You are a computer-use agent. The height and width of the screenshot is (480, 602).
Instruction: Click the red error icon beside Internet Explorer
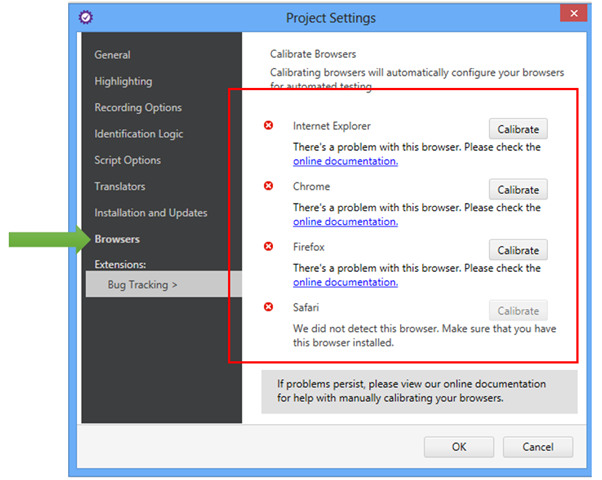click(x=268, y=126)
